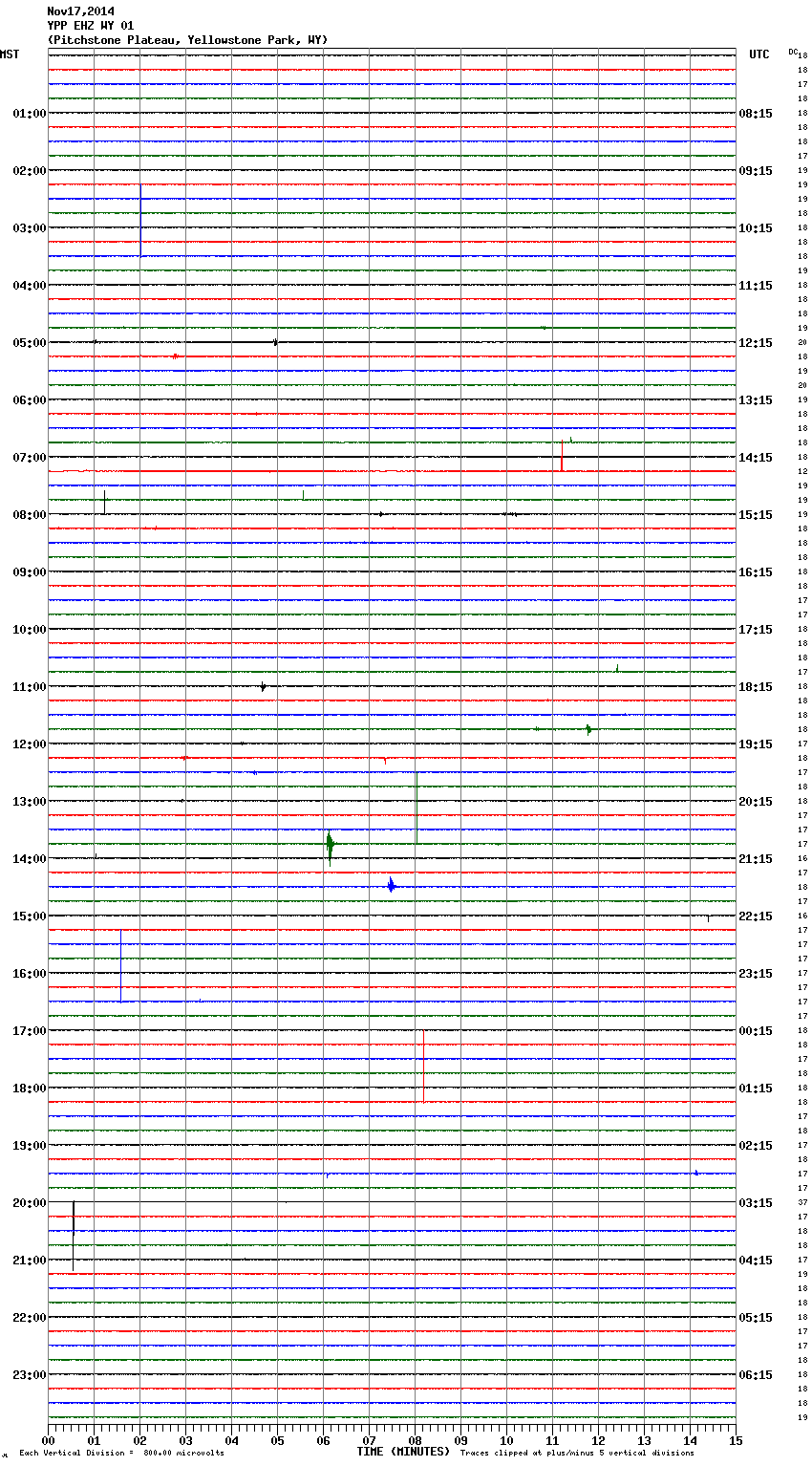Click the tall green spike near 13:00 MST
Screen dimensions: 812x1466
click(417, 808)
